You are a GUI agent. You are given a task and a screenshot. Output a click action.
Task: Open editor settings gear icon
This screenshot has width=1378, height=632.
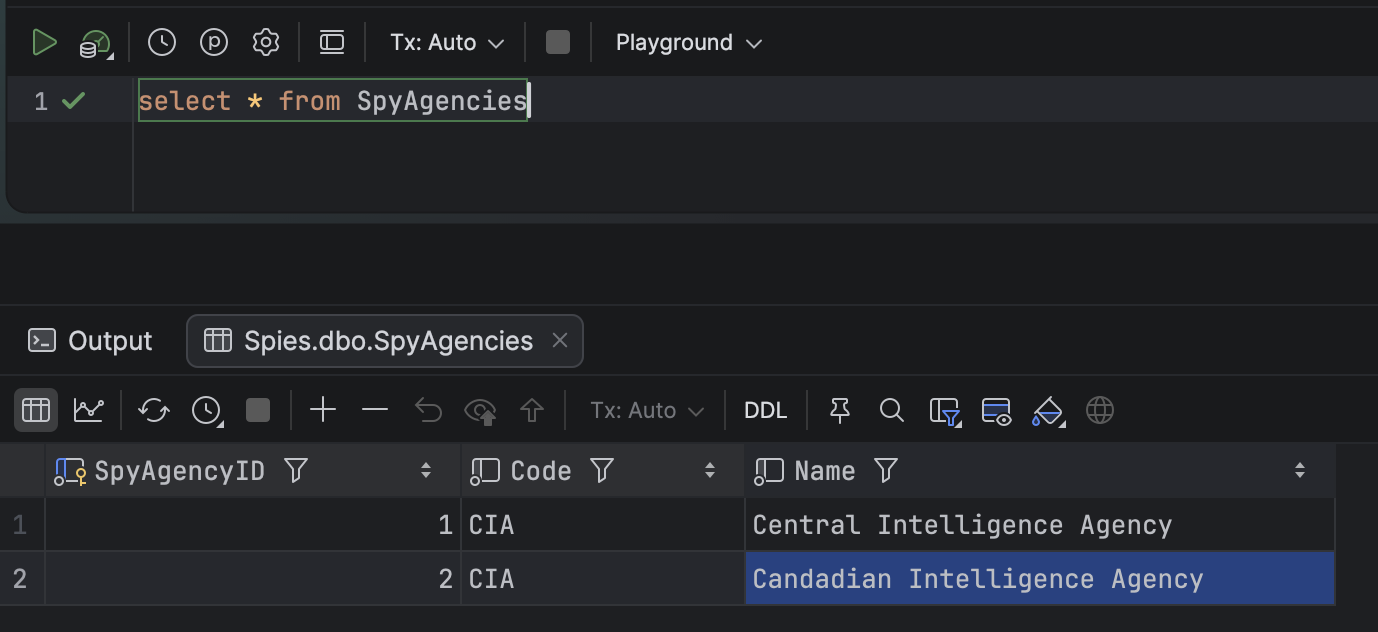coord(266,42)
